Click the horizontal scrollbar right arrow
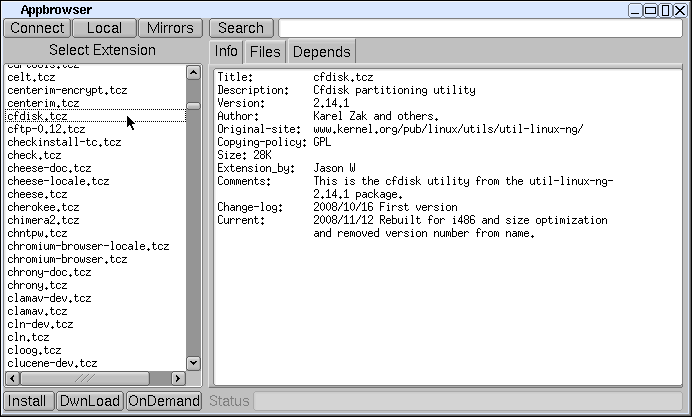692x417 pixels. pos(178,379)
